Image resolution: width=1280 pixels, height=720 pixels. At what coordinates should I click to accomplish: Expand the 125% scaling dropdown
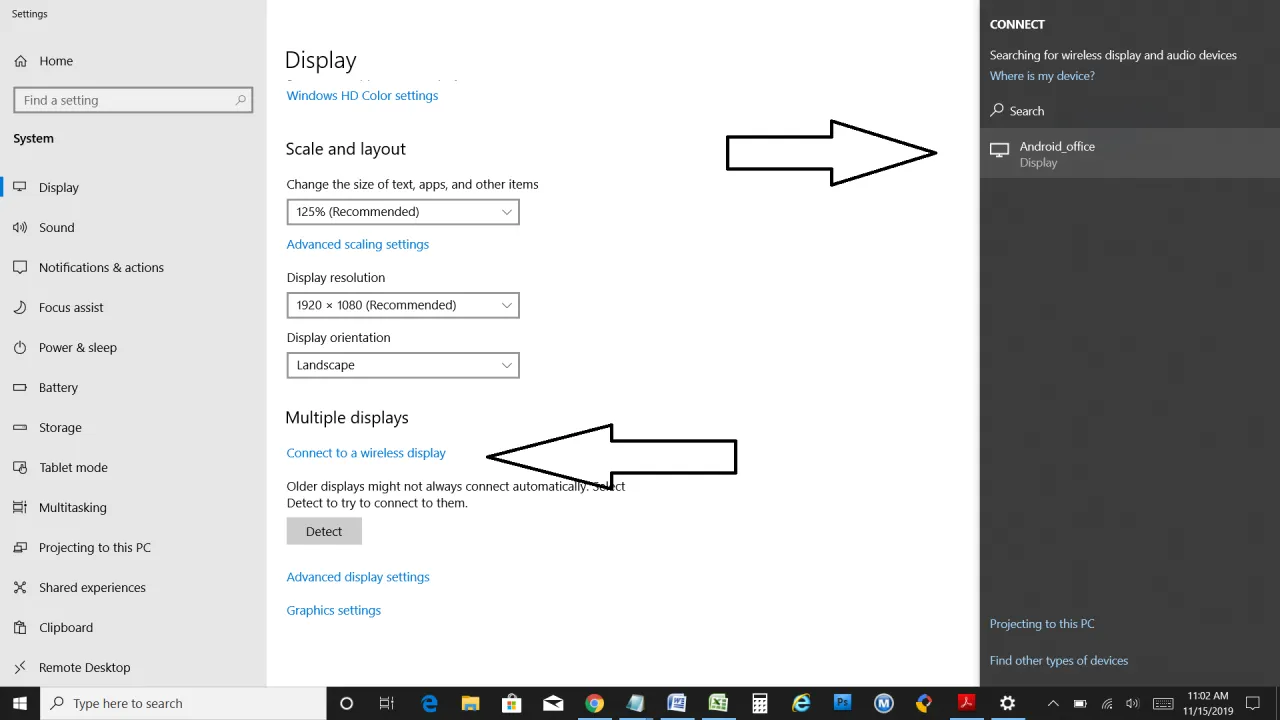(x=402, y=211)
